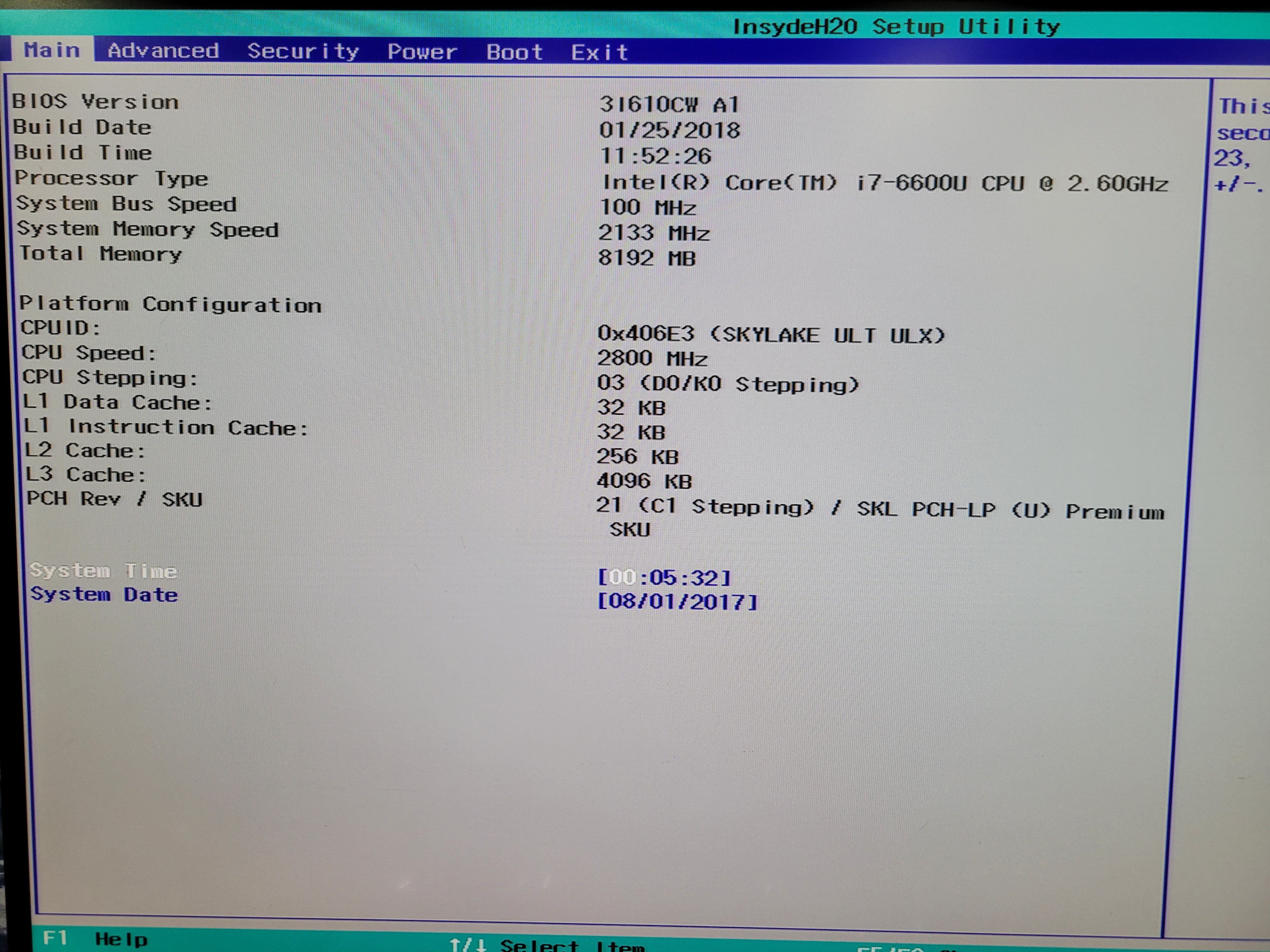The height and width of the screenshot is (952, 1270).
Task: Click the 0x406E3 SKYLAKE ULT ULX value
Action: click(771, 334)
